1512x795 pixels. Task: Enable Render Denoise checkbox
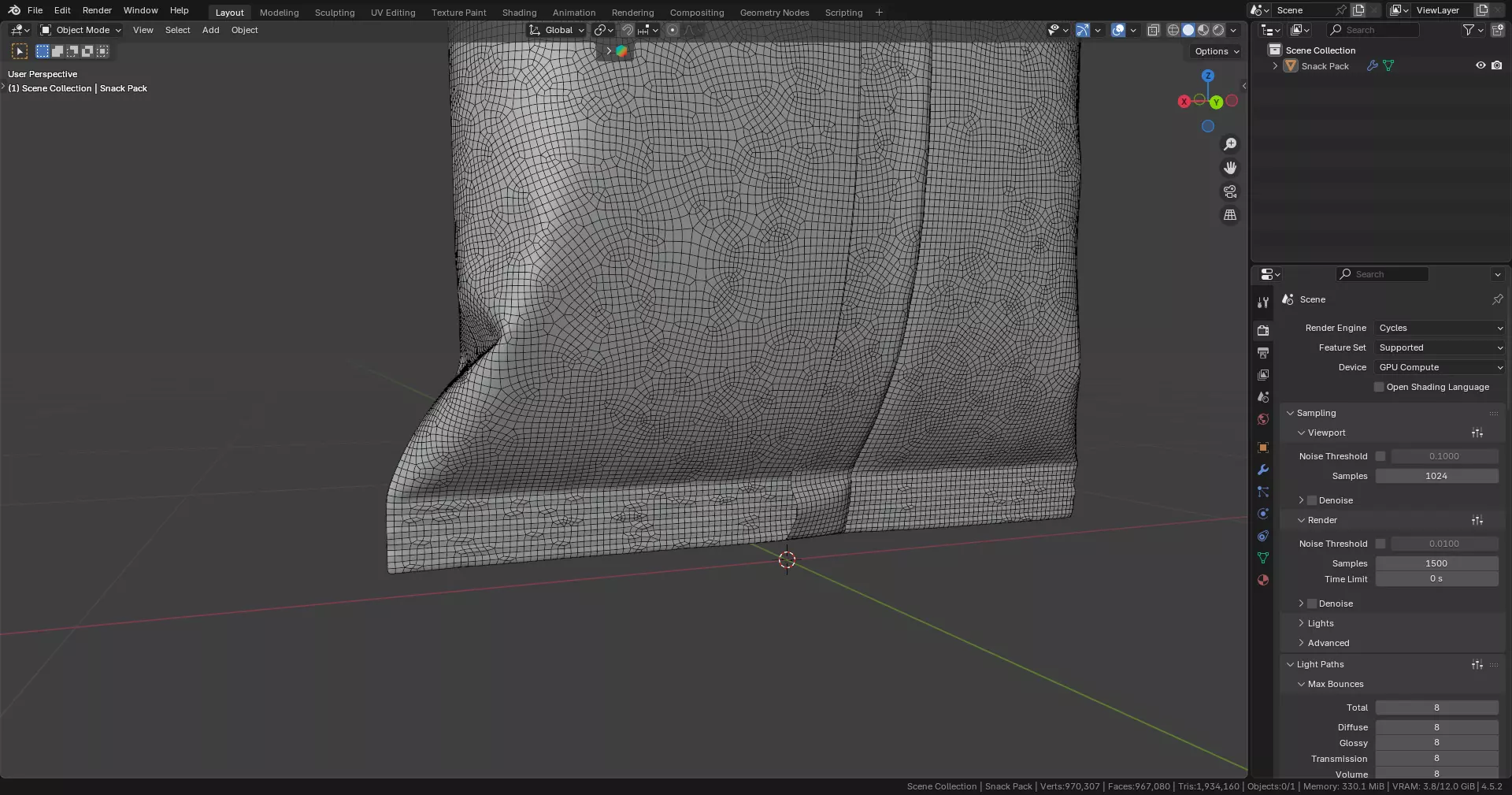click(1312, 604)
